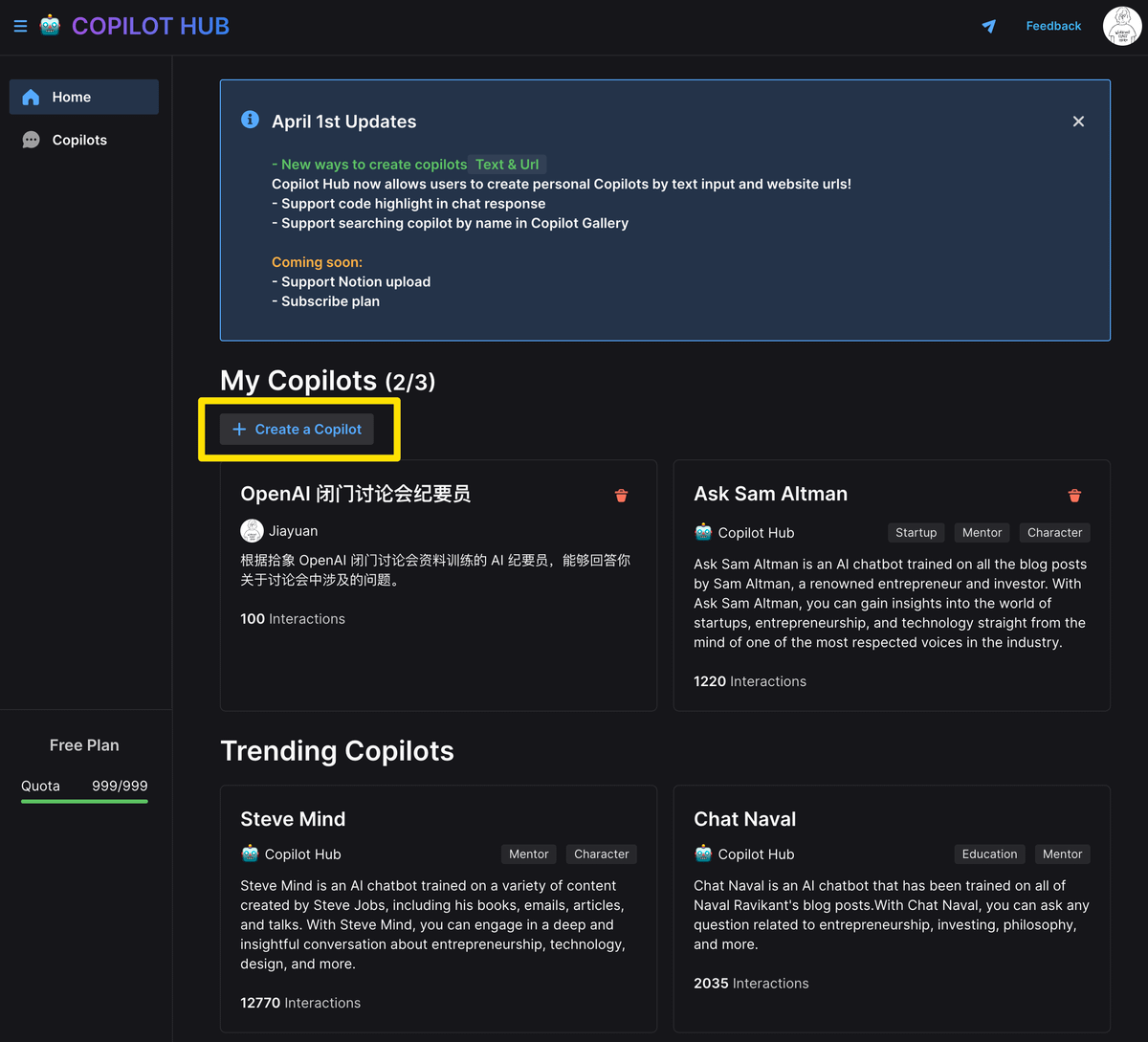The image size is (1148, 1042).
Task: Click the robot icon on the Chat Naval card
Action: click(x=702, y=854)
